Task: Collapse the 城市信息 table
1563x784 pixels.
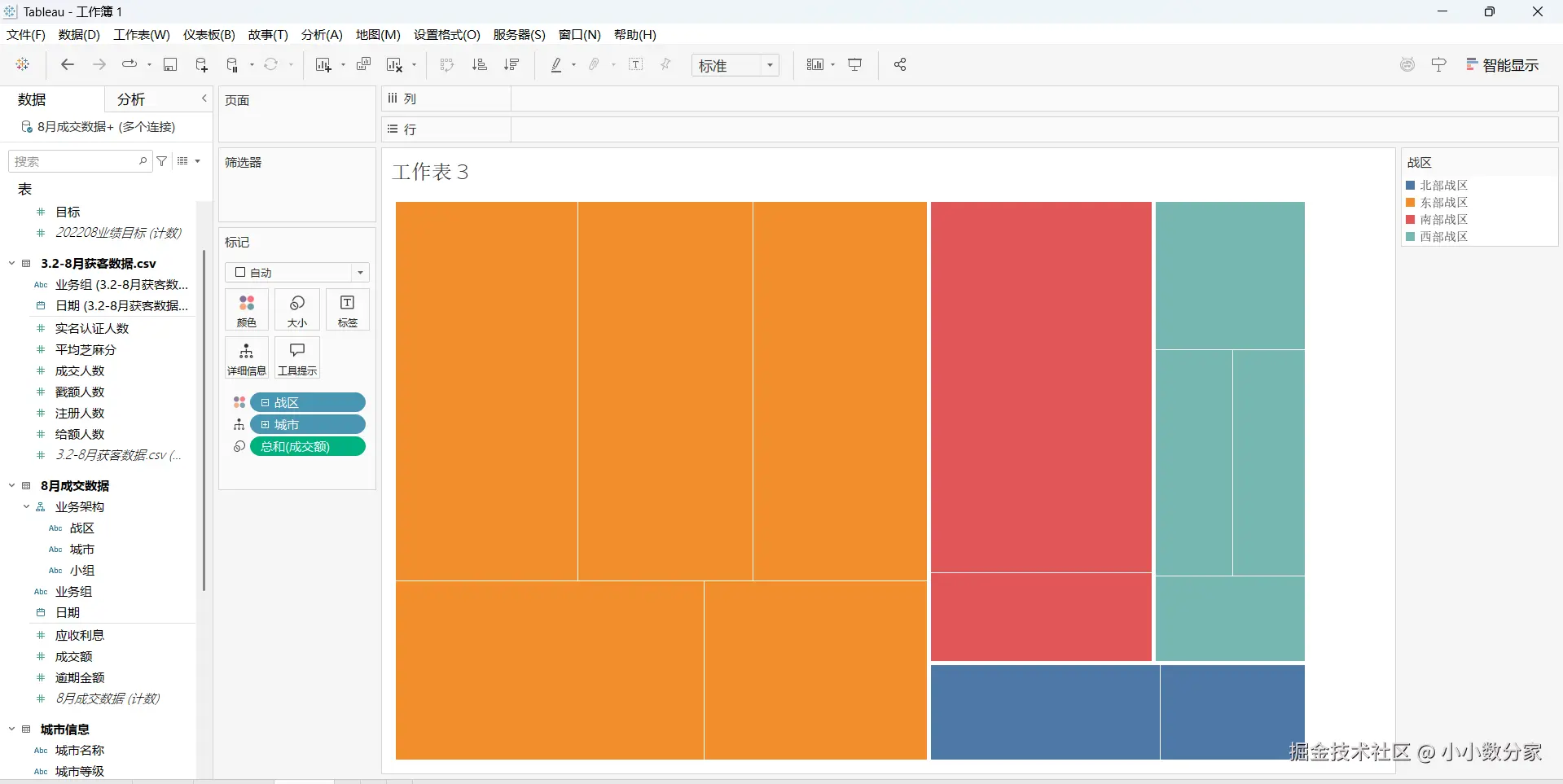Action: (12, 729)
